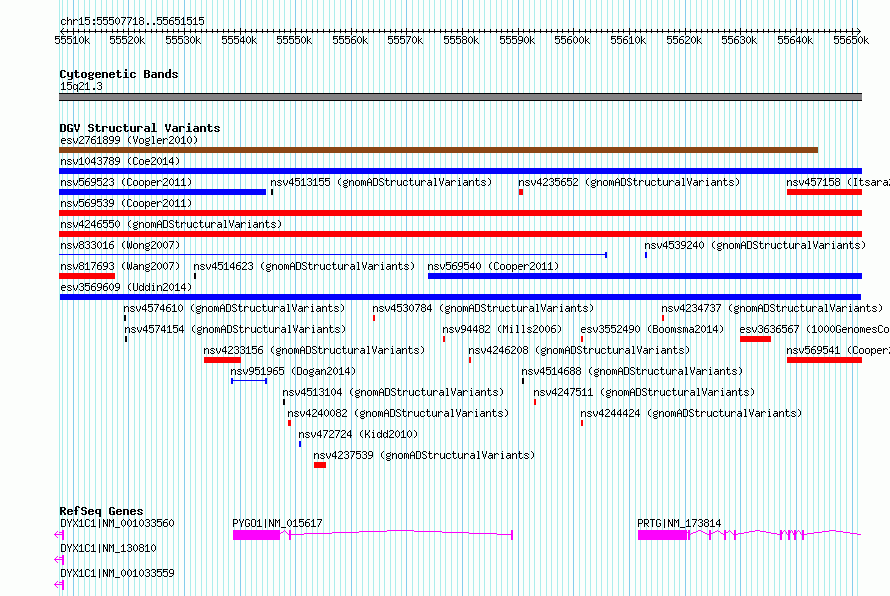Click the chr15:55507718..55651515 region label
890x596 pixels.
132,21
